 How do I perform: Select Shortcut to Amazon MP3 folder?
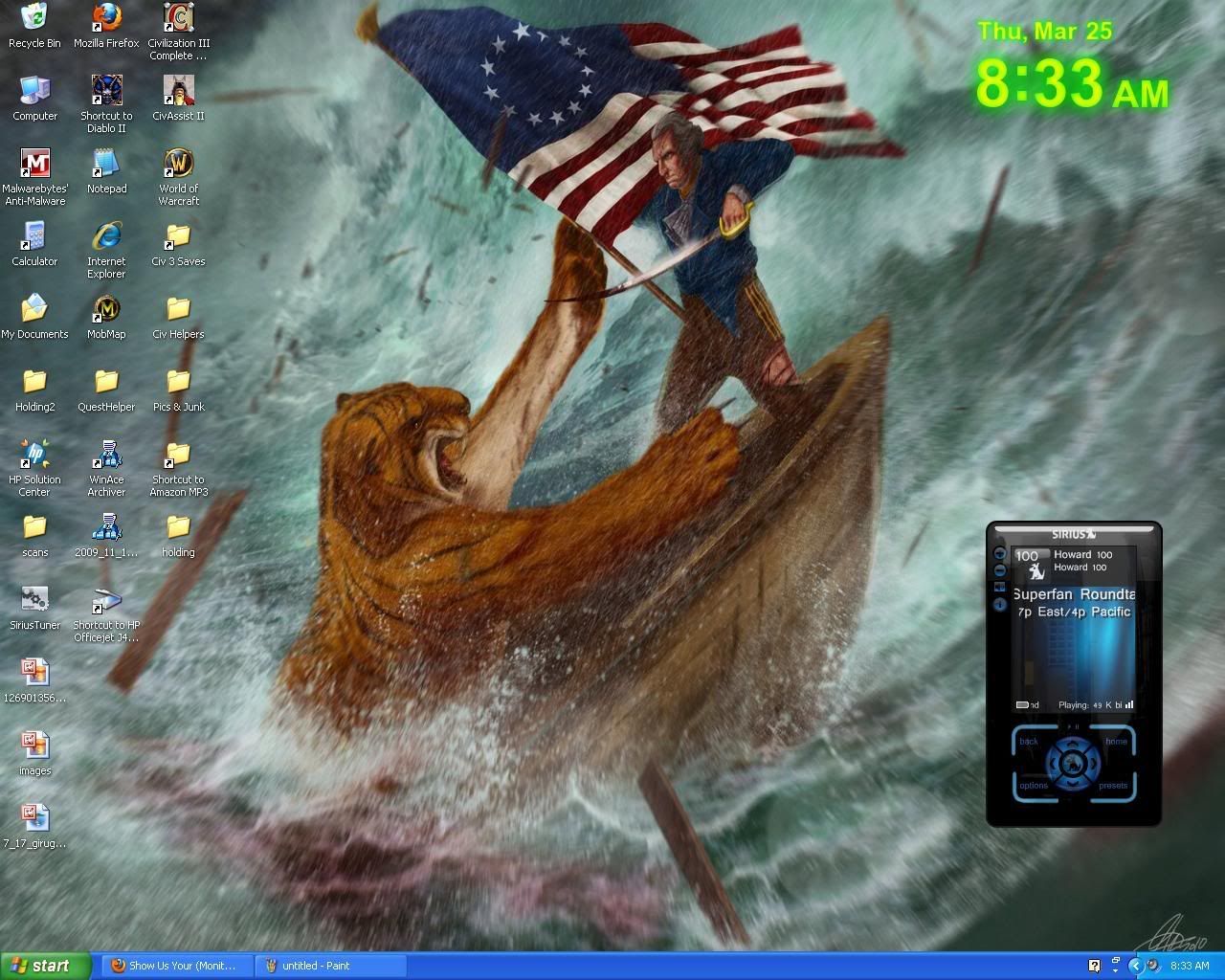(x=178, y=468)
